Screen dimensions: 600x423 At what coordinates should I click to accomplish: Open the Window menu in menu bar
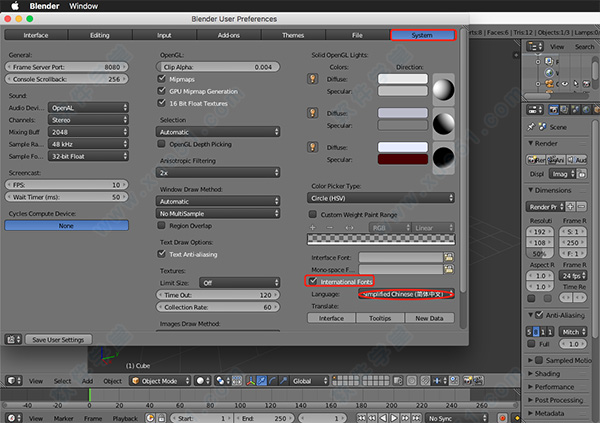tap(83, 6)
